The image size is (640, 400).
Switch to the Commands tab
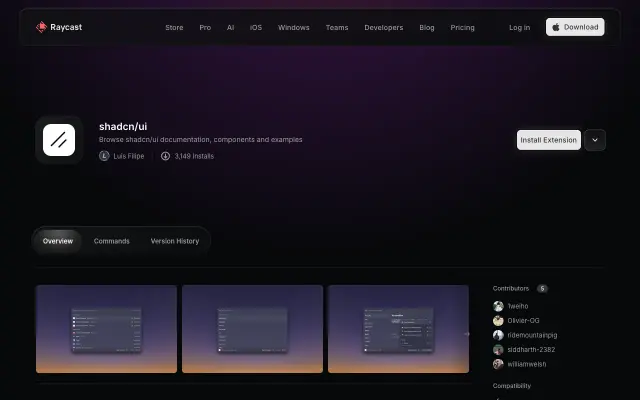[111, 241]
